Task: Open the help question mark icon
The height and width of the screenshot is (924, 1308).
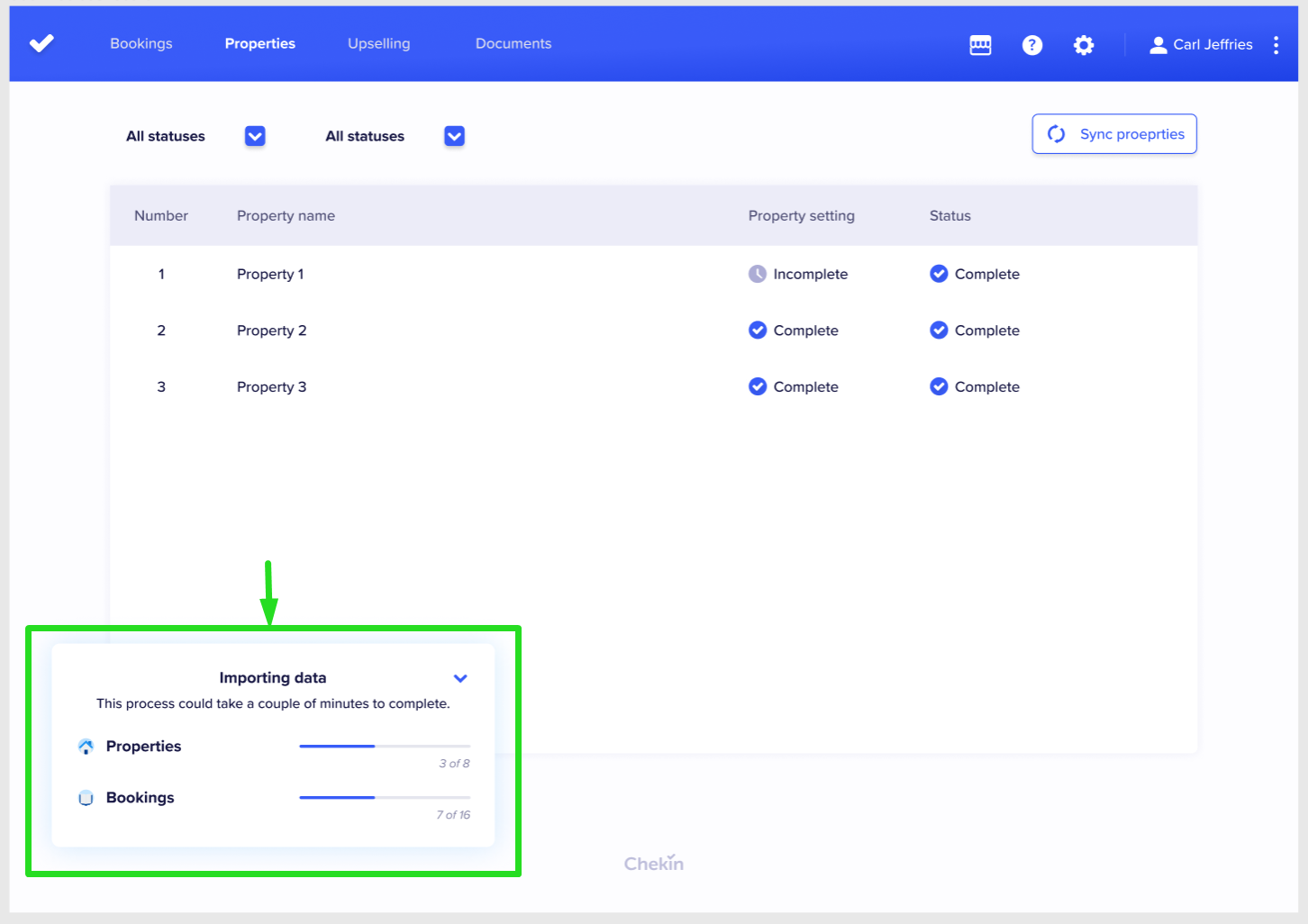Action: coord(1032,45)
